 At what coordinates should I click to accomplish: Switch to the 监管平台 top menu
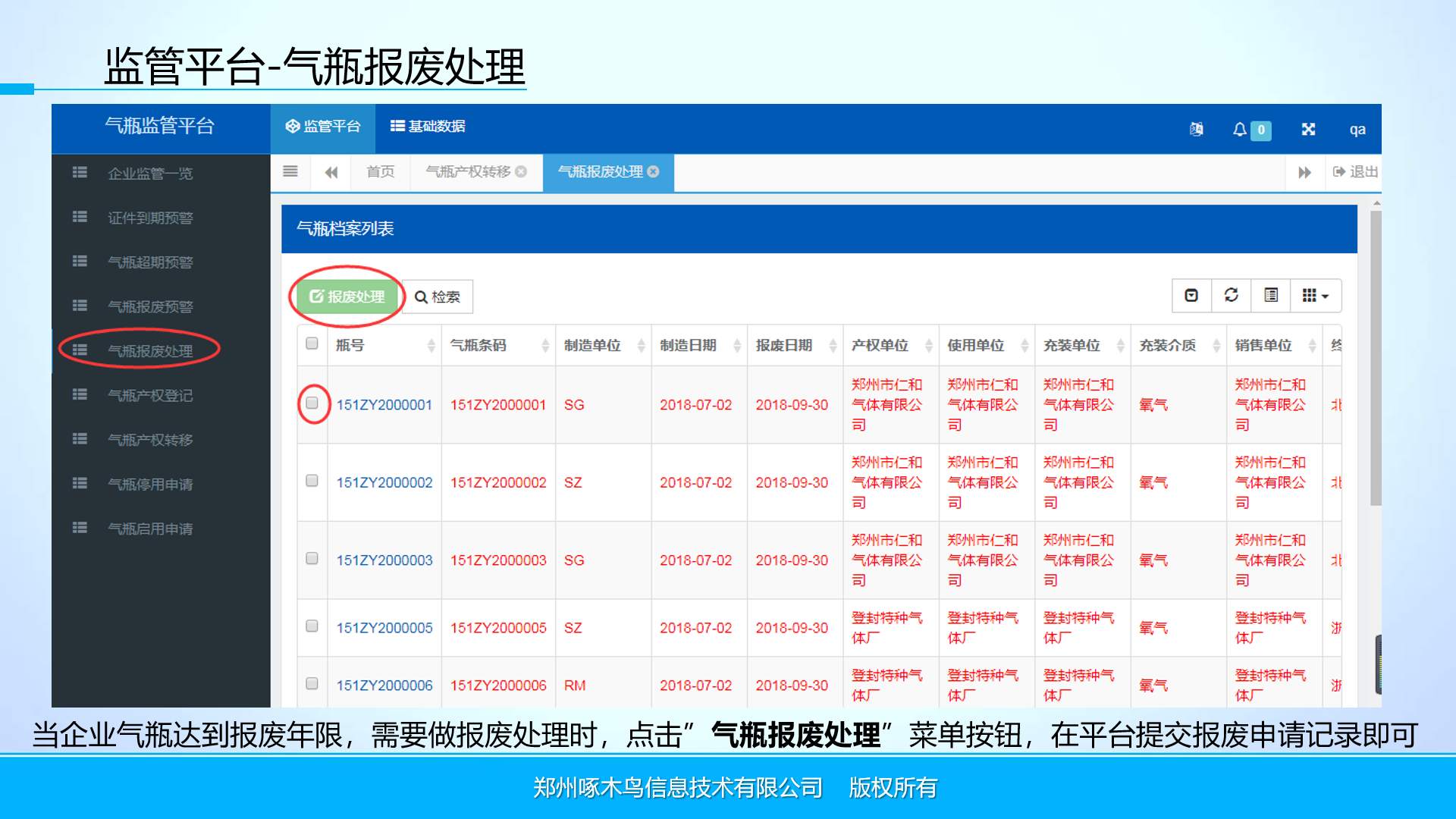point(323,127)
